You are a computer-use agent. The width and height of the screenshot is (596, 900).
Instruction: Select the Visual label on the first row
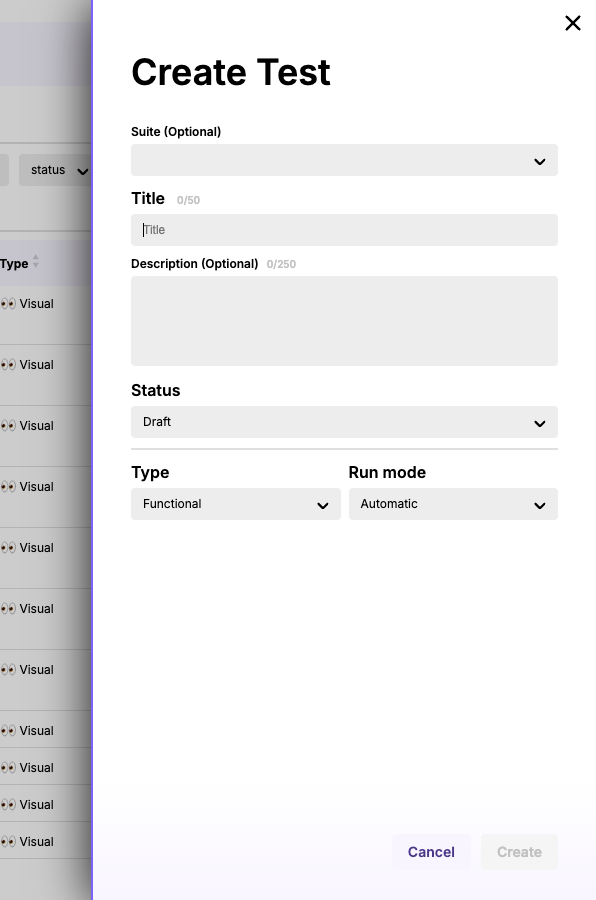click(37, 303)
